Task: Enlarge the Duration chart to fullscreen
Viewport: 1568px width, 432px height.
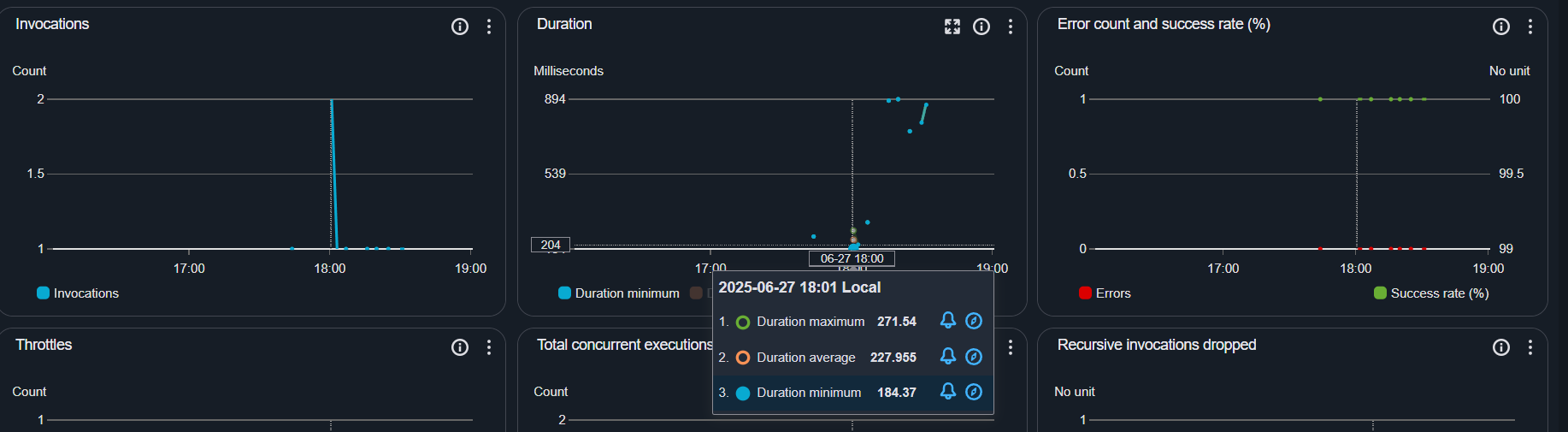Action: [952, 27]
